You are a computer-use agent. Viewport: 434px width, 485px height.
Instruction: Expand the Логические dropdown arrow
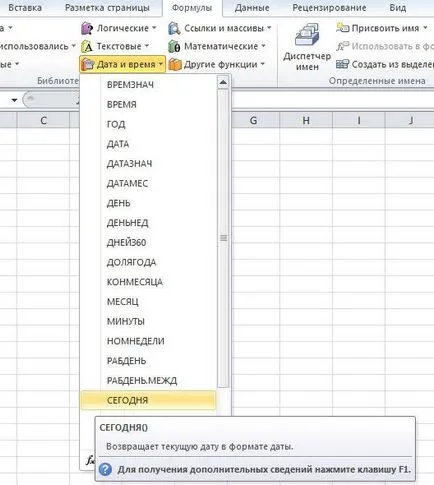[x=154, y=28]
